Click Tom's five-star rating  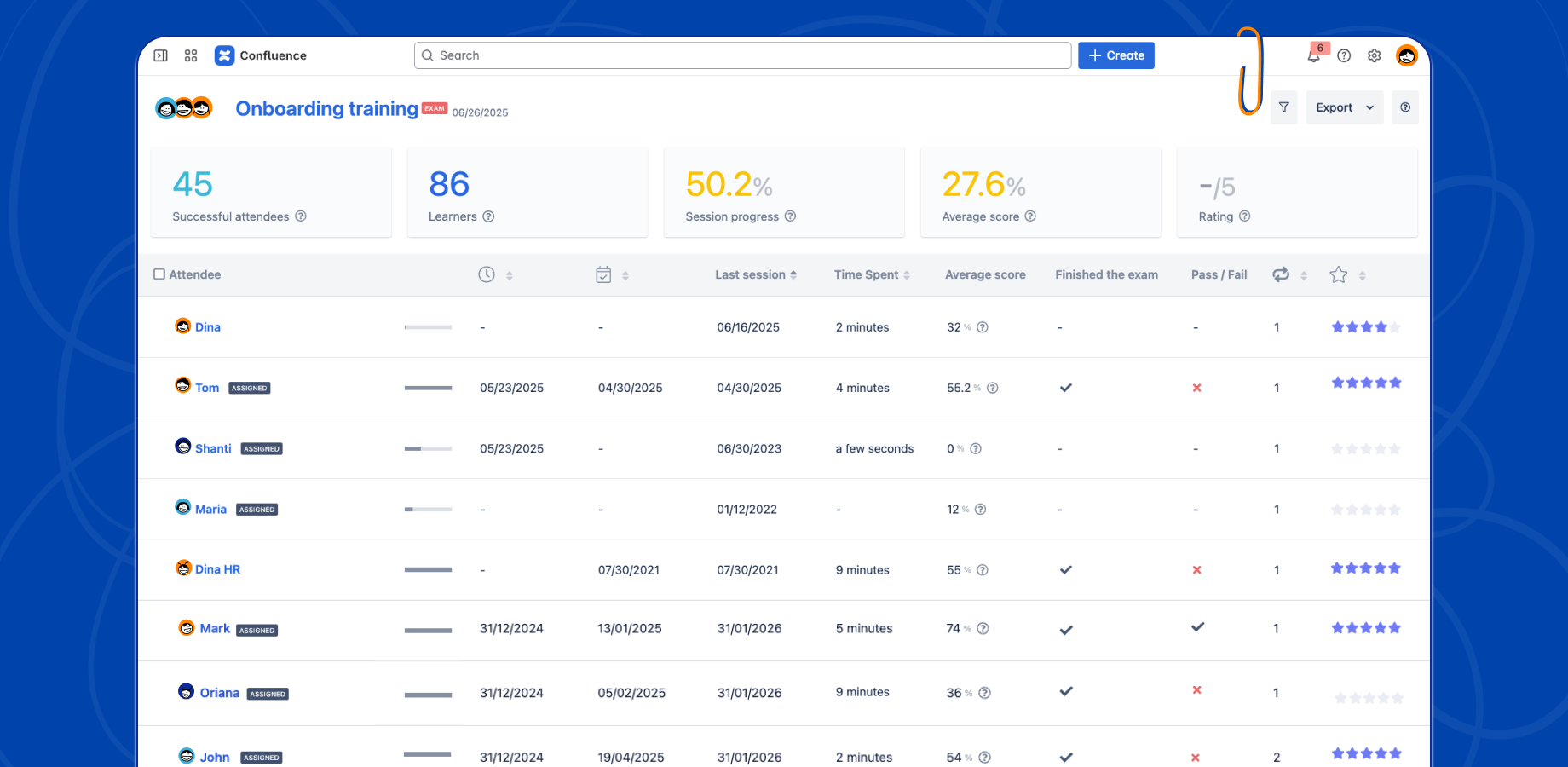(1366, 383)
